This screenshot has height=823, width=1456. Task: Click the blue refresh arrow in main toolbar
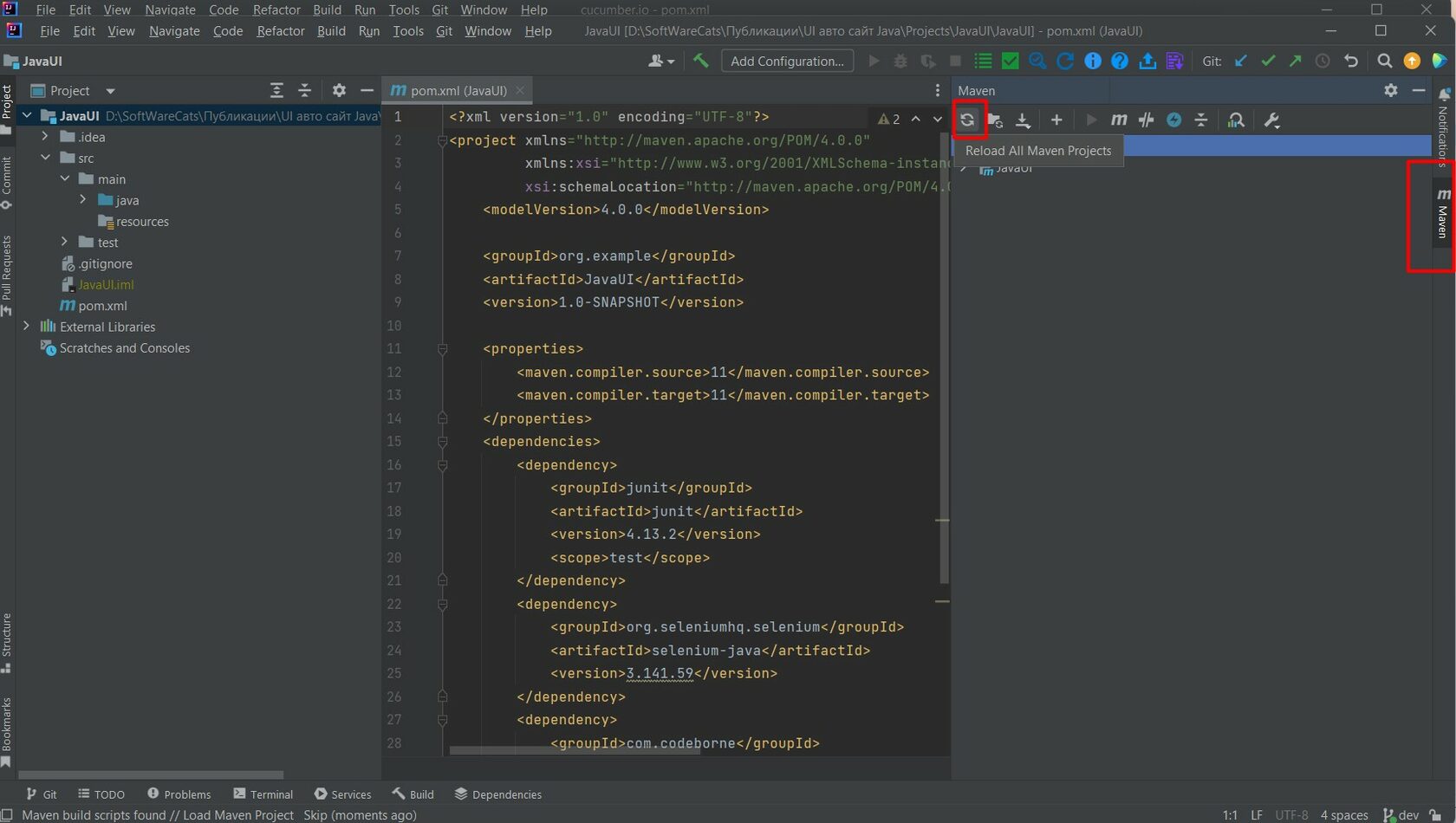tap(1065, 61)
